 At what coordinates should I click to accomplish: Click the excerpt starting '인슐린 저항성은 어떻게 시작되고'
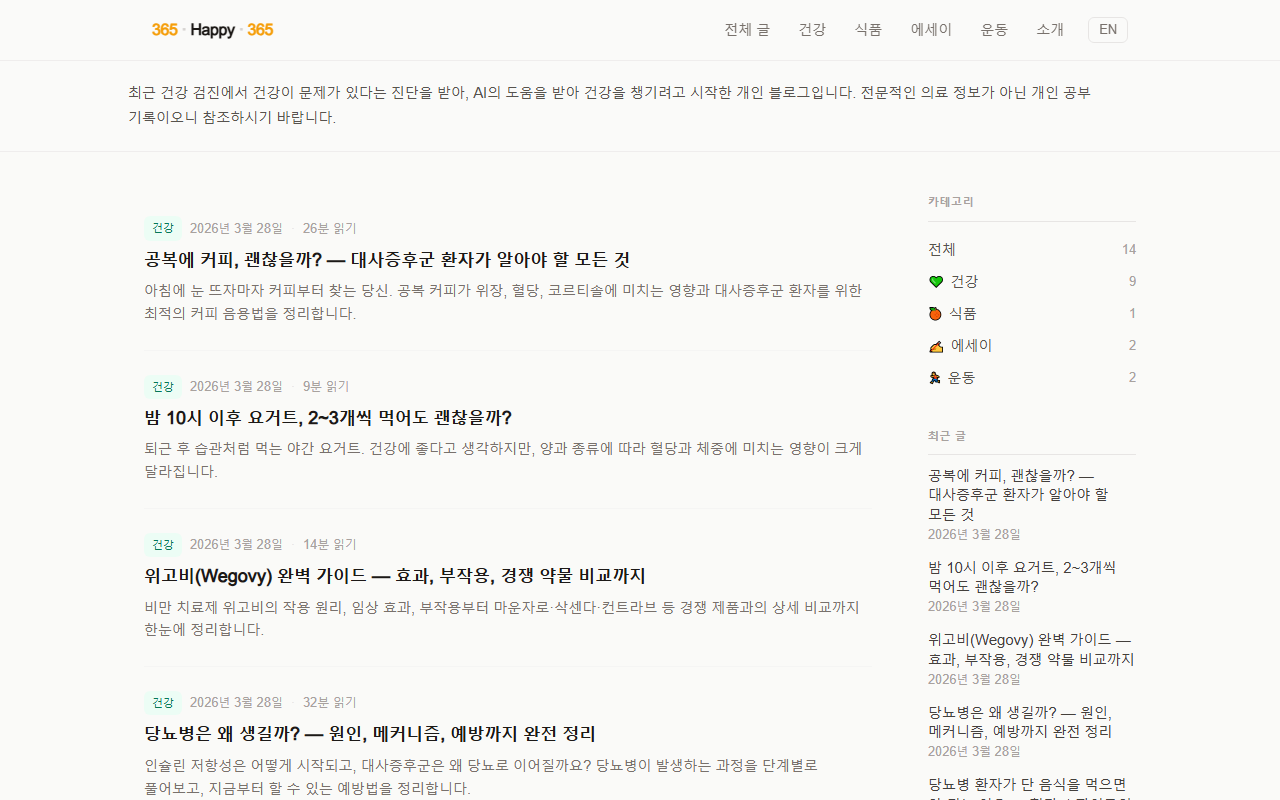481,776
